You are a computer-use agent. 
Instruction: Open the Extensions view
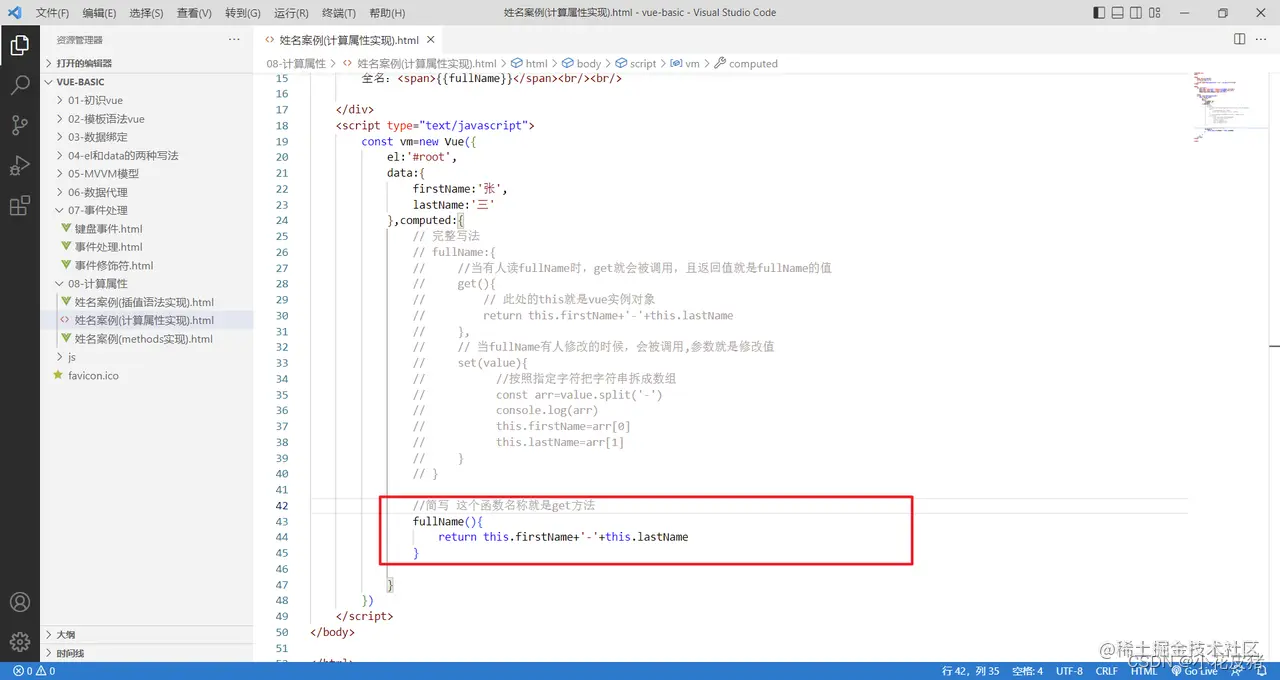(x=19, y=206)
